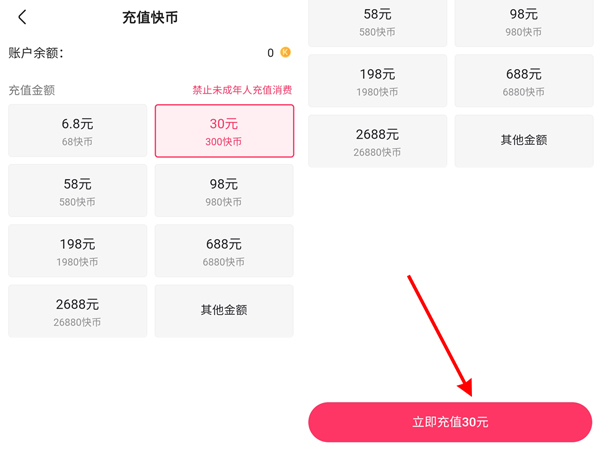Image resolution: width=600 pixels, height=450 pixels.
Task: Choose 98元 option in the right screen
Action: 524,22
